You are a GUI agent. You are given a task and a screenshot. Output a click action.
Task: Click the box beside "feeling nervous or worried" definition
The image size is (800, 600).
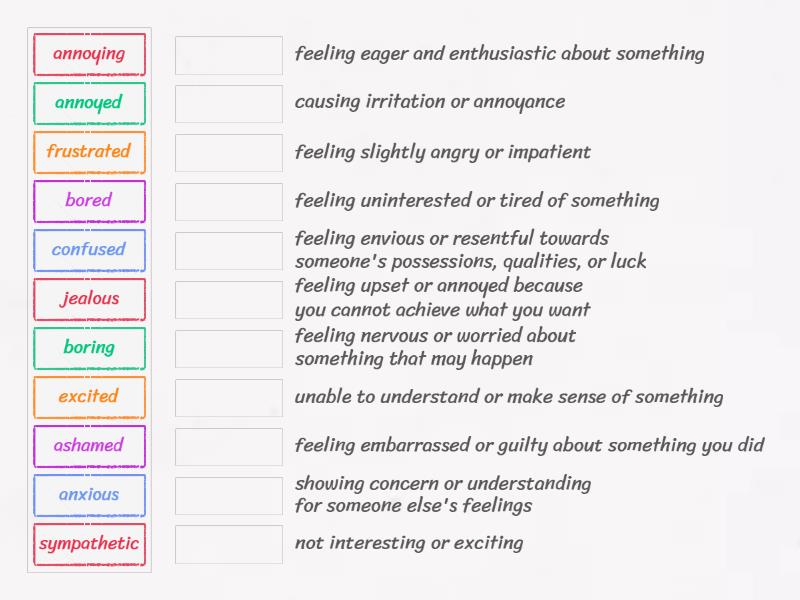228,348
